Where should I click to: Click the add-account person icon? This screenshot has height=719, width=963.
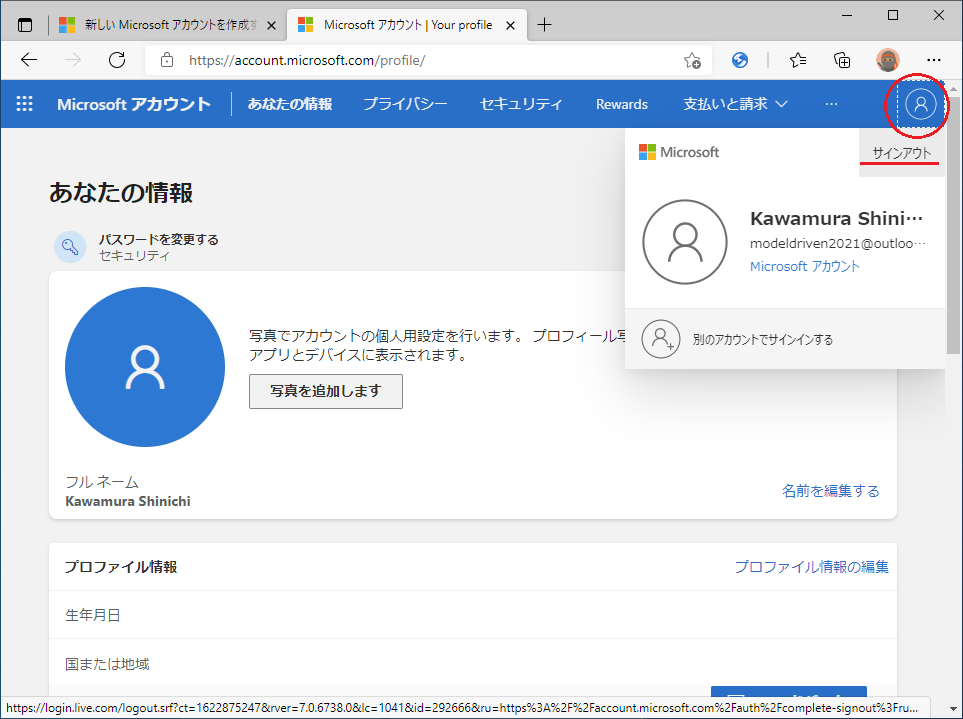(661, 339)
